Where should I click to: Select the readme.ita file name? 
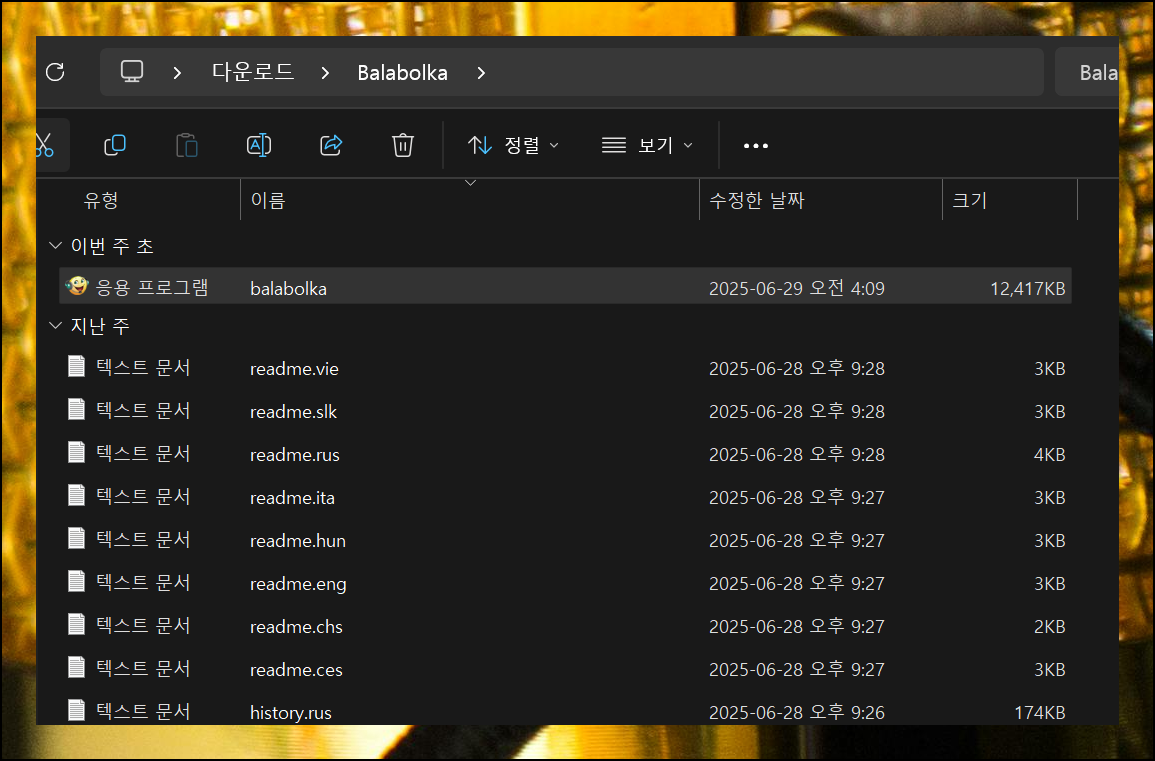pos(292,497)
